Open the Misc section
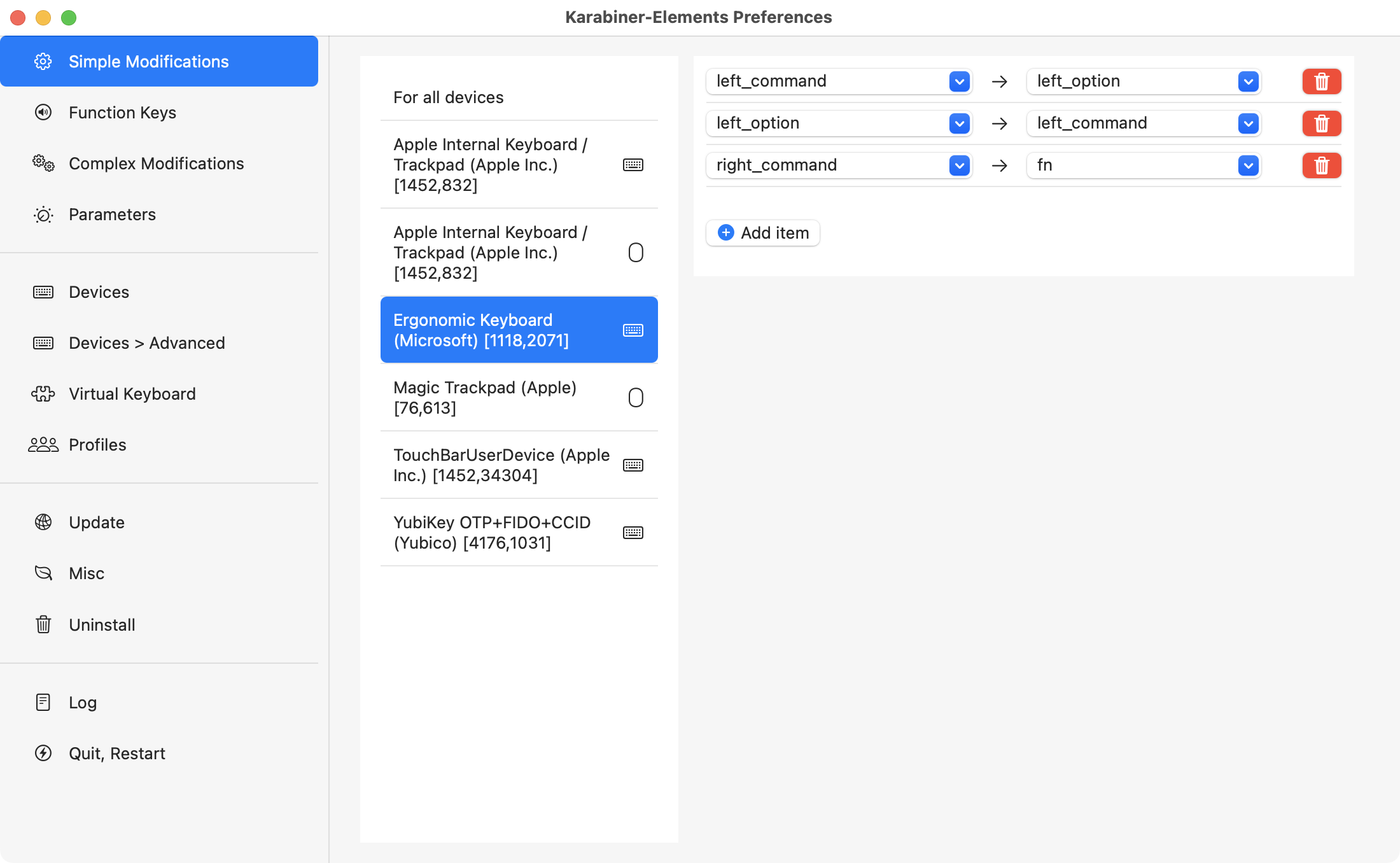This screenshot has width=1400, height=863. (x=159, y=573)
